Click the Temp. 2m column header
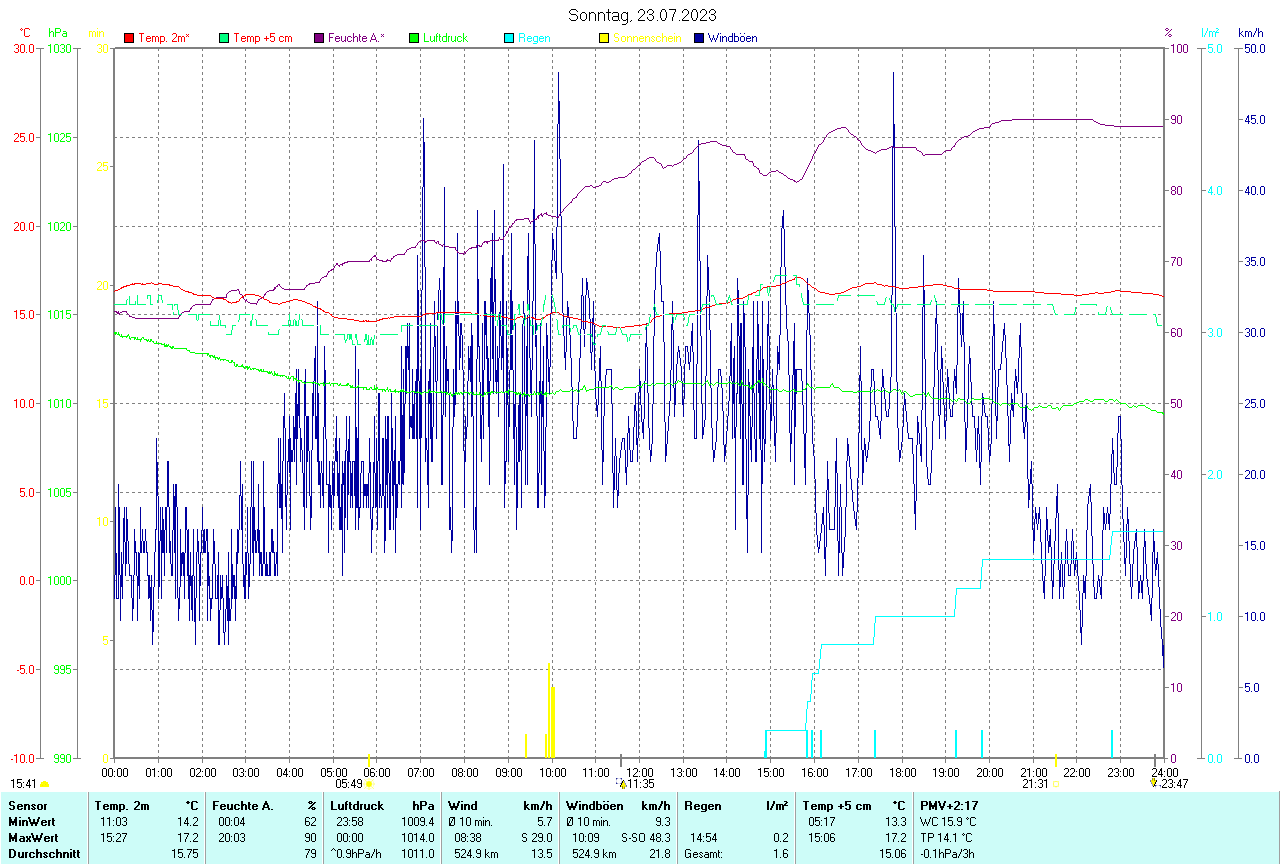 pos(122,805)
